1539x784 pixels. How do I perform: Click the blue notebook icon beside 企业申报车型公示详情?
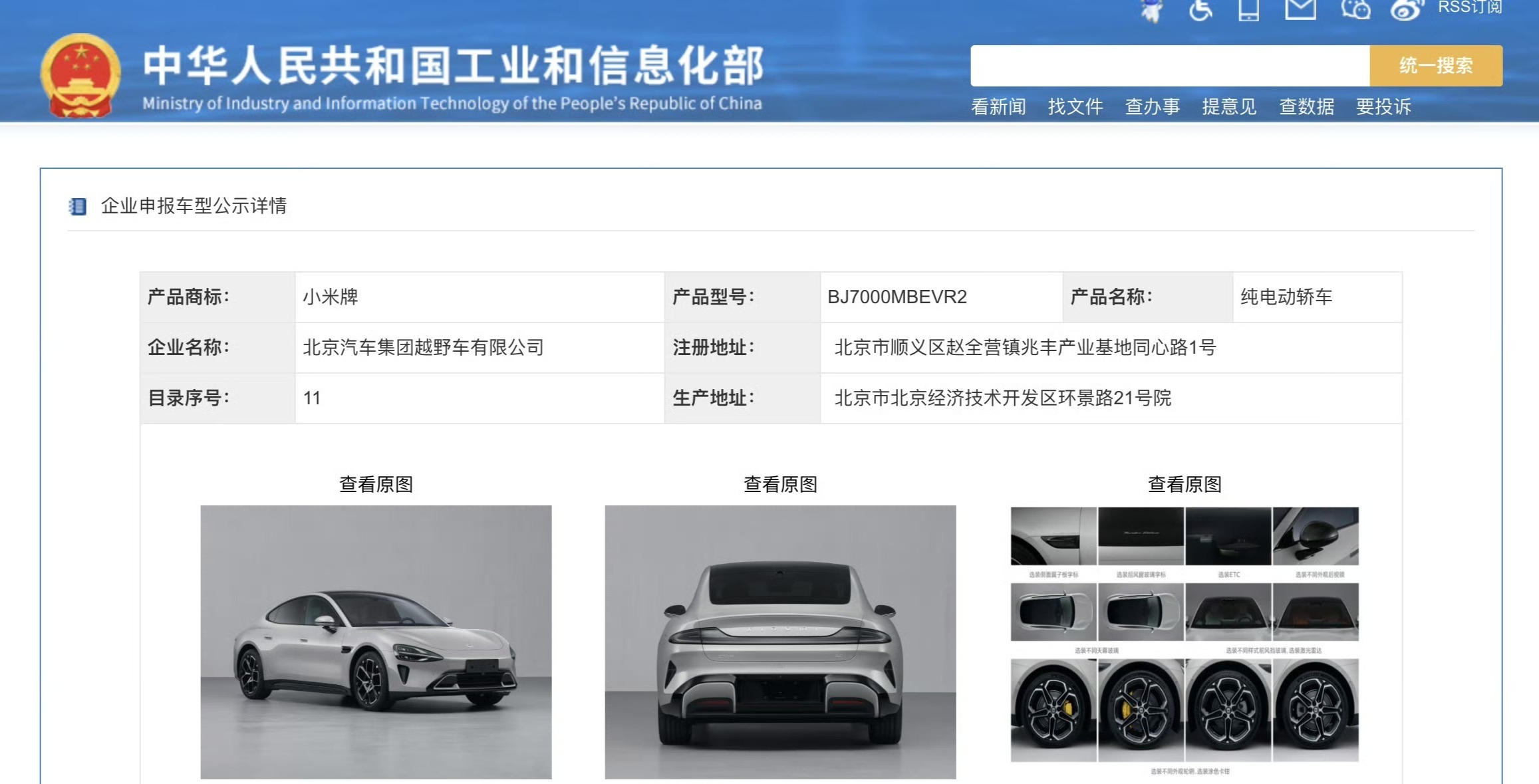click(78, 206)
